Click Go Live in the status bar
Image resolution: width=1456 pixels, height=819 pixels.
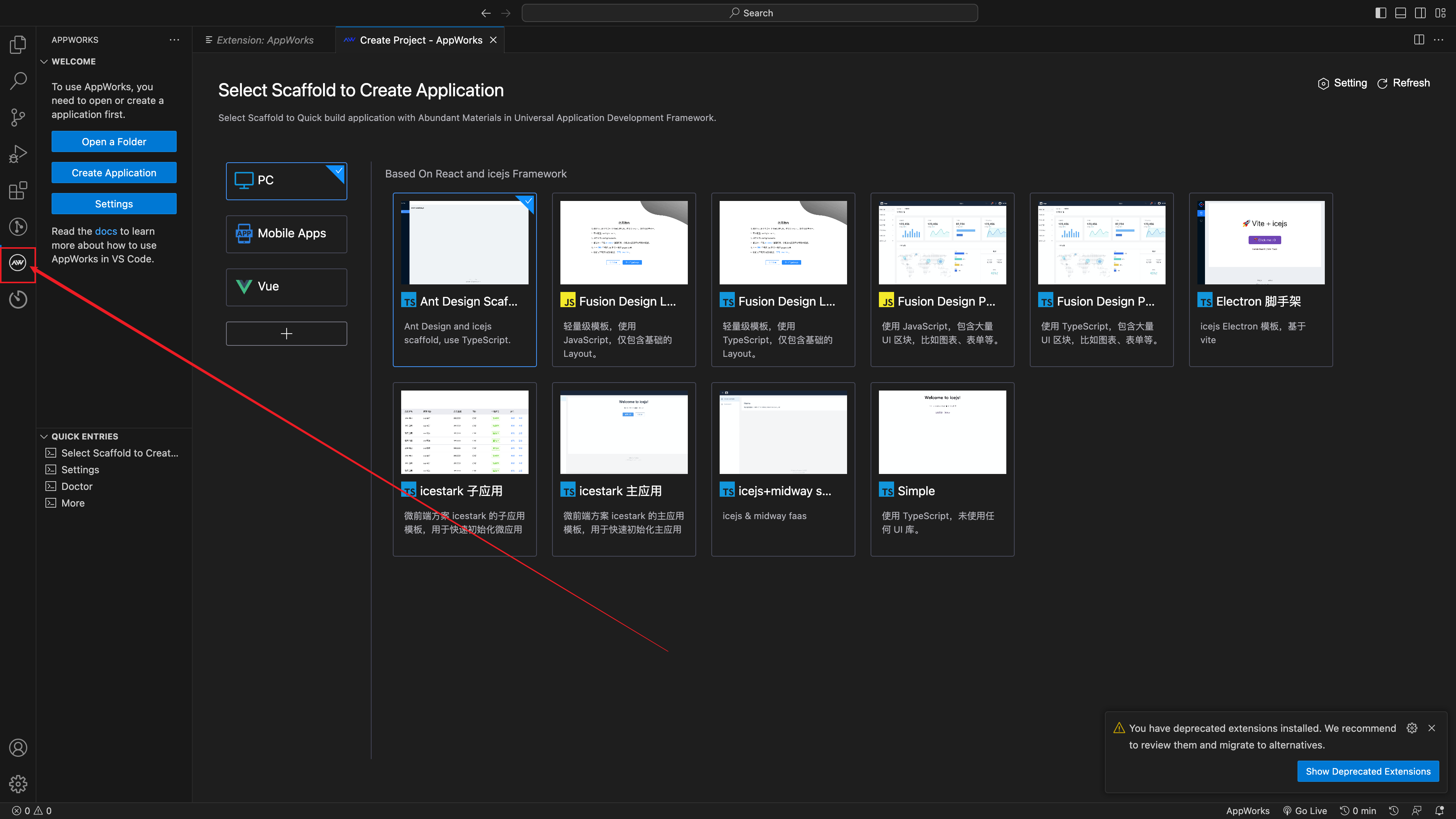pos(1304,811)
